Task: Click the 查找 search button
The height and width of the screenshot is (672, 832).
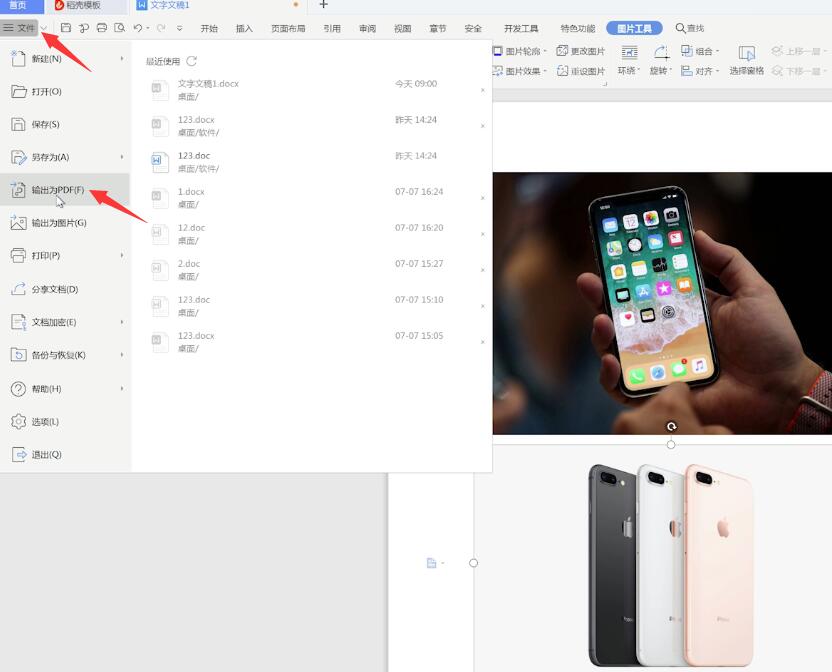Action: pyautogui.click(x=690, y=28)
